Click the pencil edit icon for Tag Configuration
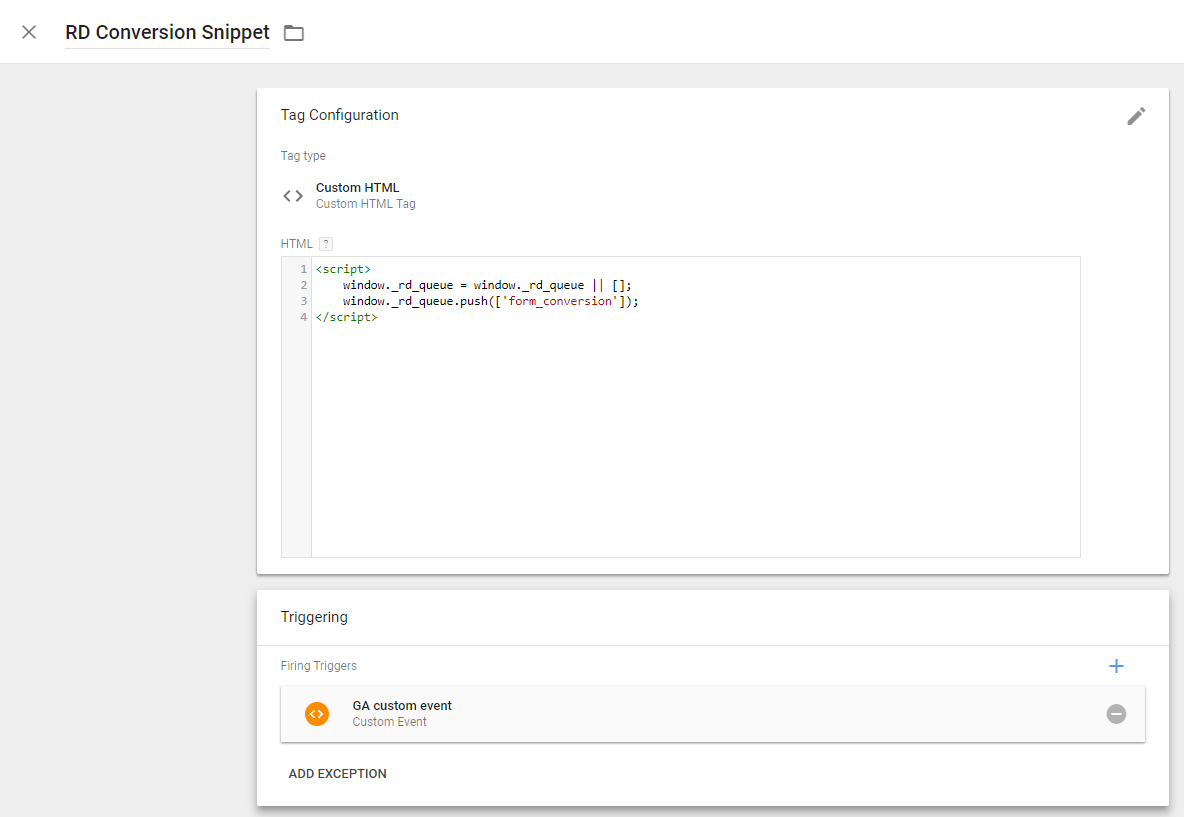Image resolution: width=1184 pixels, height=817 pixels. pos(1136,116)
